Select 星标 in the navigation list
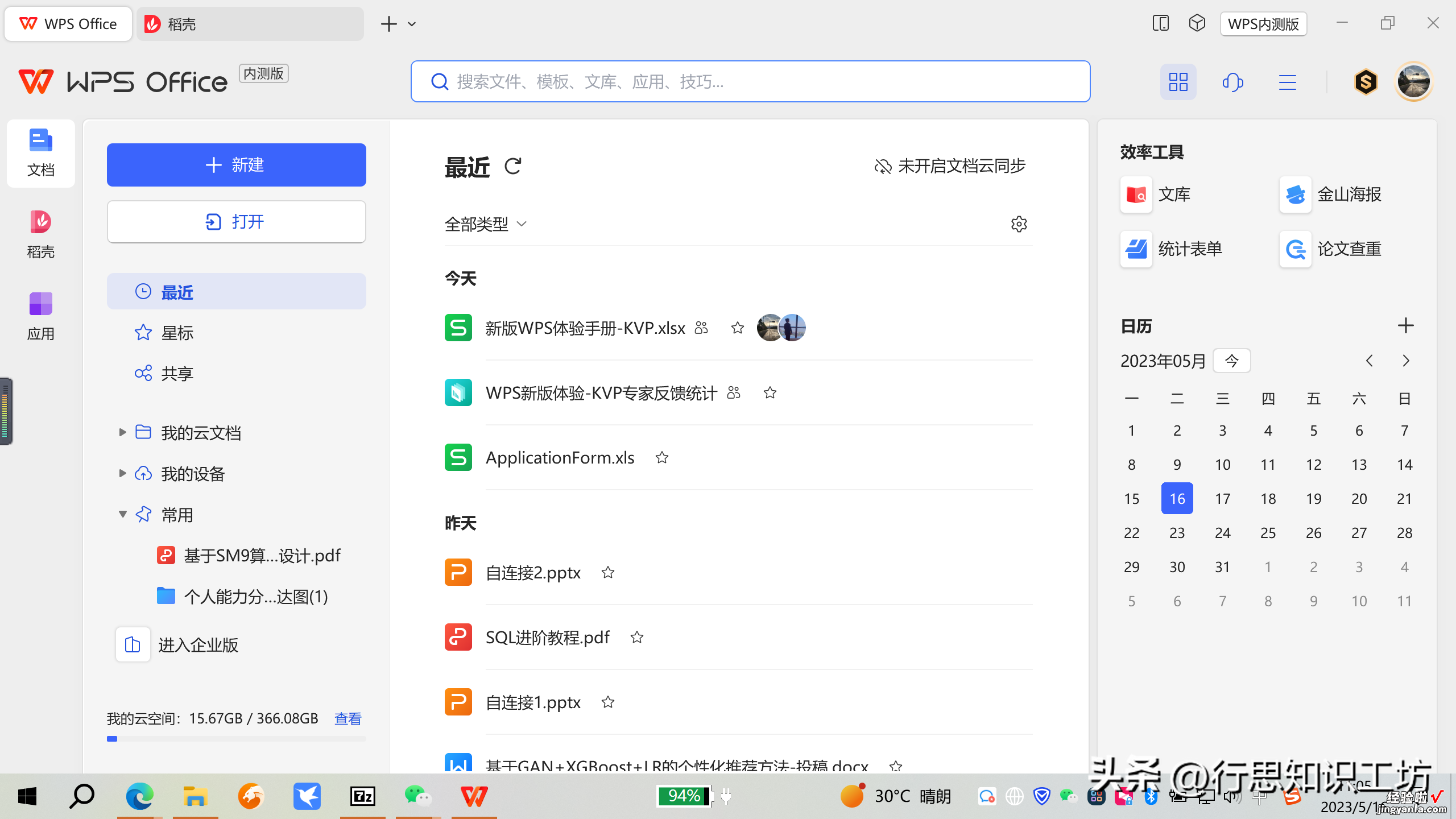 pyautogui.click(x=237, y=333)
